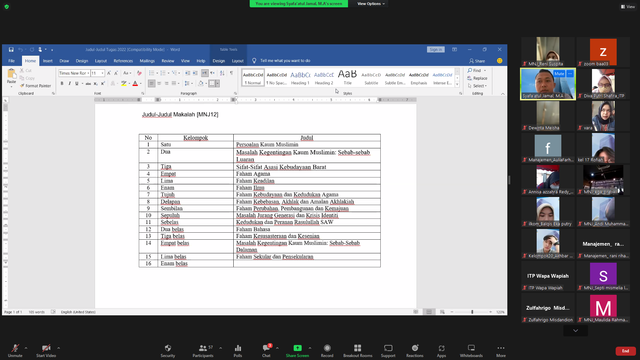
Task: Click the Center alignment icon
Action: 159,84
